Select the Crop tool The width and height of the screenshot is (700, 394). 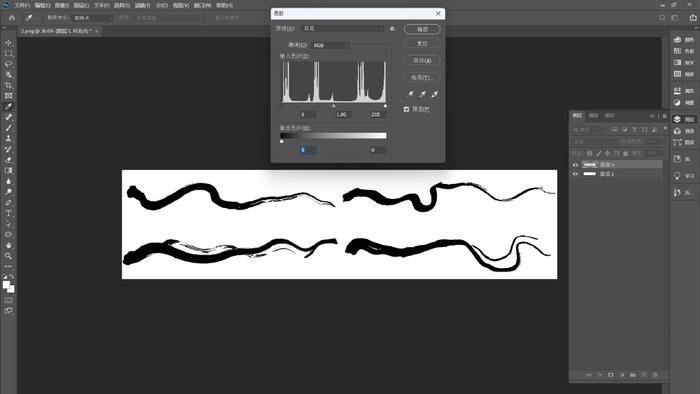coord(8,85)
